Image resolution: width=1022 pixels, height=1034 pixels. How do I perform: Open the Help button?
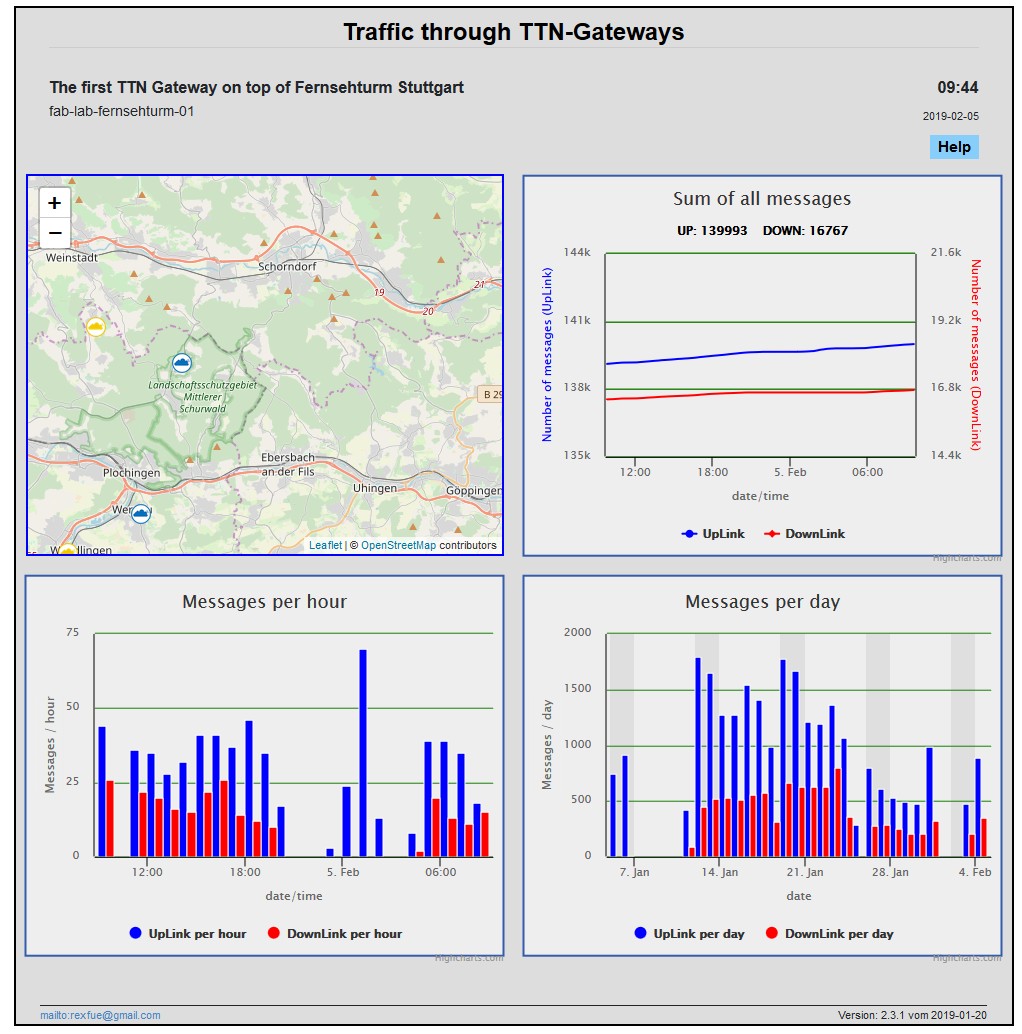tap(953, 147)
